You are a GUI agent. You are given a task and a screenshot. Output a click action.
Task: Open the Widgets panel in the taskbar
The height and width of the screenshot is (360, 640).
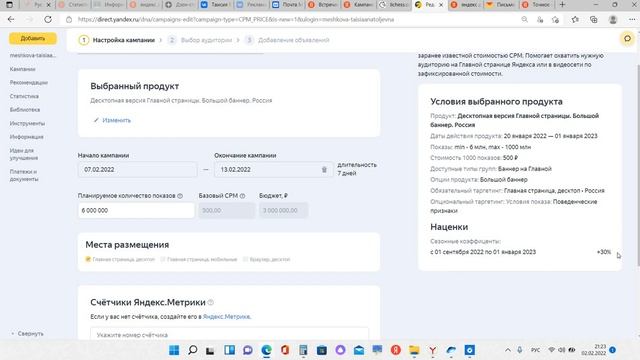pos(229,350)
